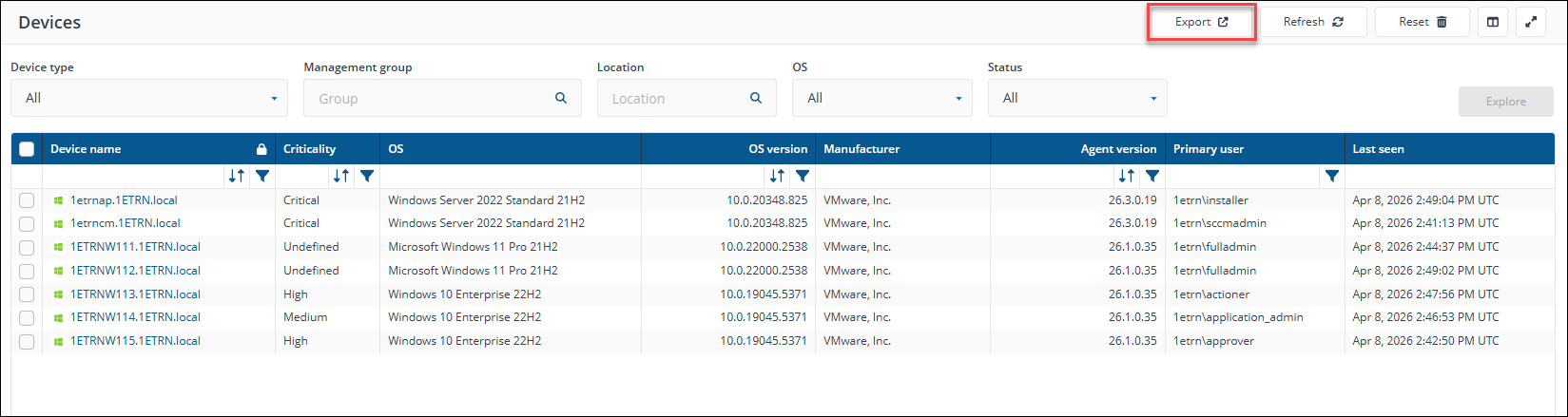Sort the Criticality column
1568x417 pixels.
point(341,176)
